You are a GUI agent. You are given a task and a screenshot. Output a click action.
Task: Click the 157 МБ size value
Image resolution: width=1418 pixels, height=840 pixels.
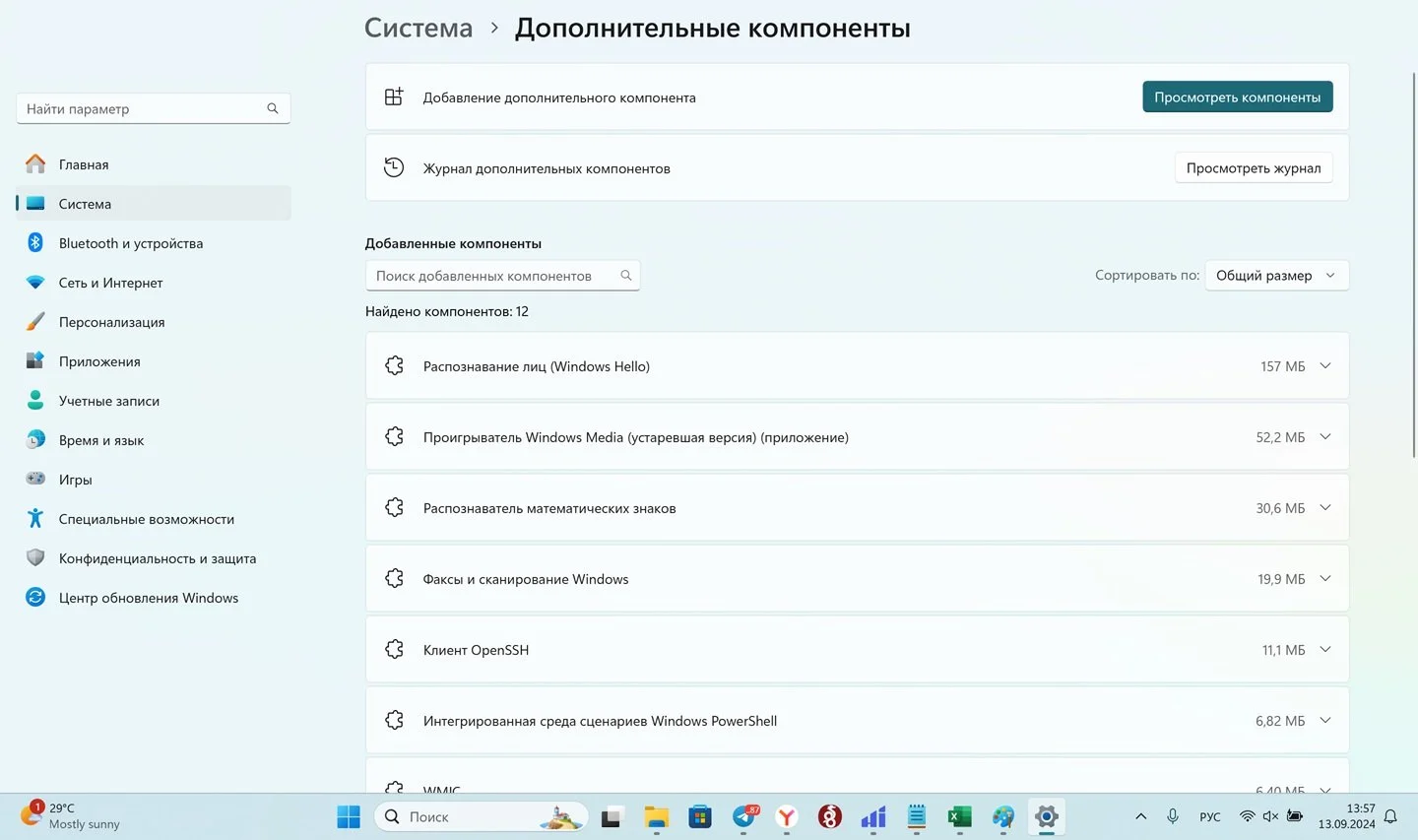pyautogui.click(x=1283, y=366)
